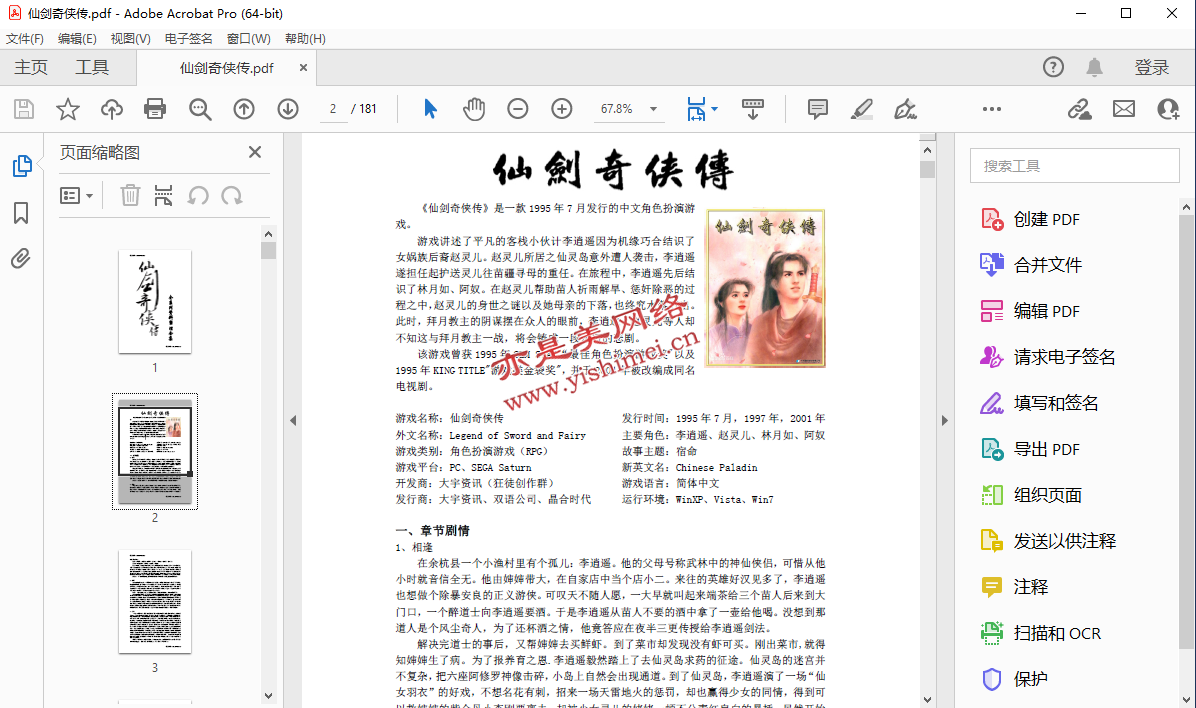The height and width of the screenshot is (708, 1196).
Task: Open the attachments paperclip panel
Action: (x=21, y=259)
